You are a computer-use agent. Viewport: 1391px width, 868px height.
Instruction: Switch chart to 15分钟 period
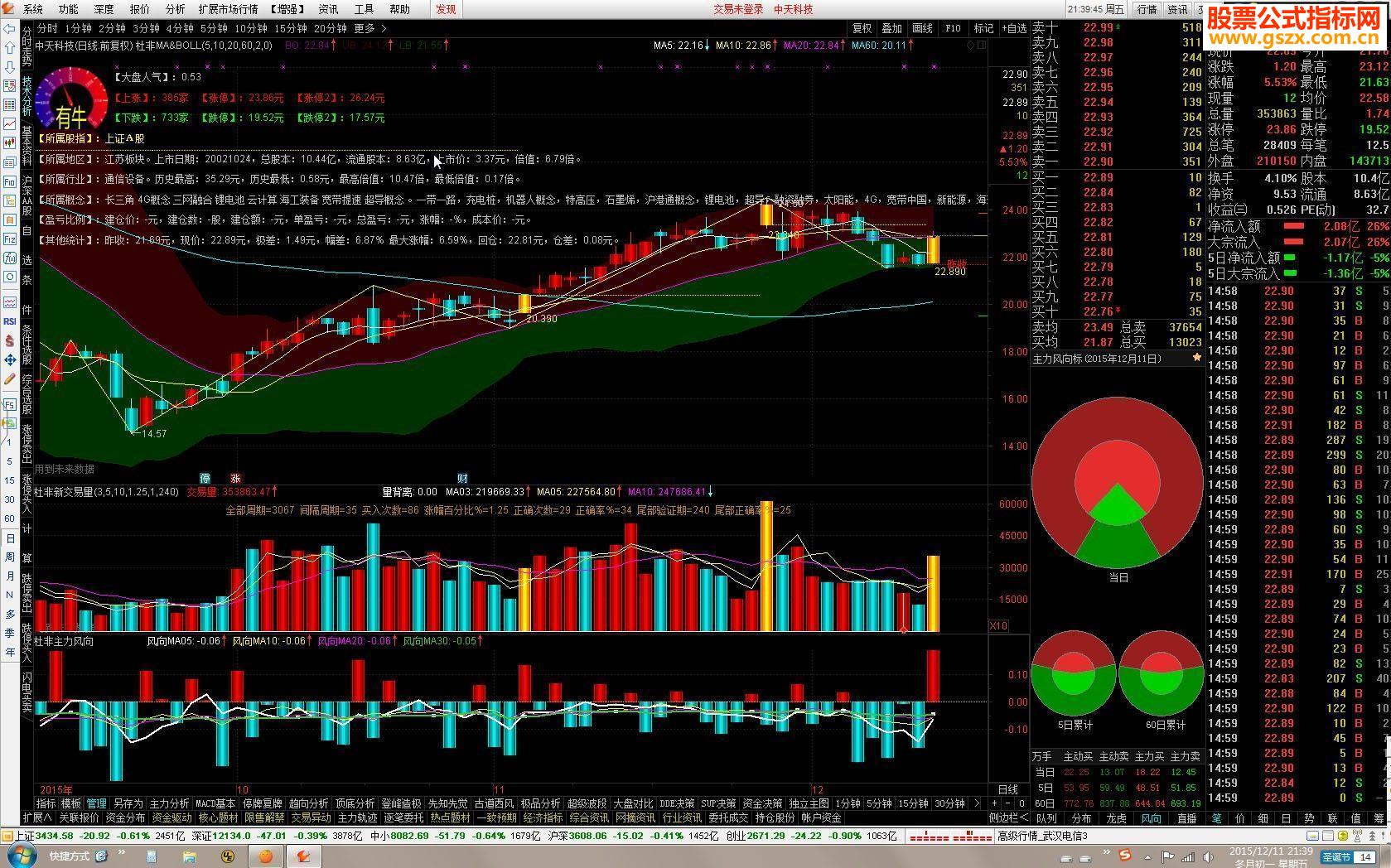click(x=291, y=28)
